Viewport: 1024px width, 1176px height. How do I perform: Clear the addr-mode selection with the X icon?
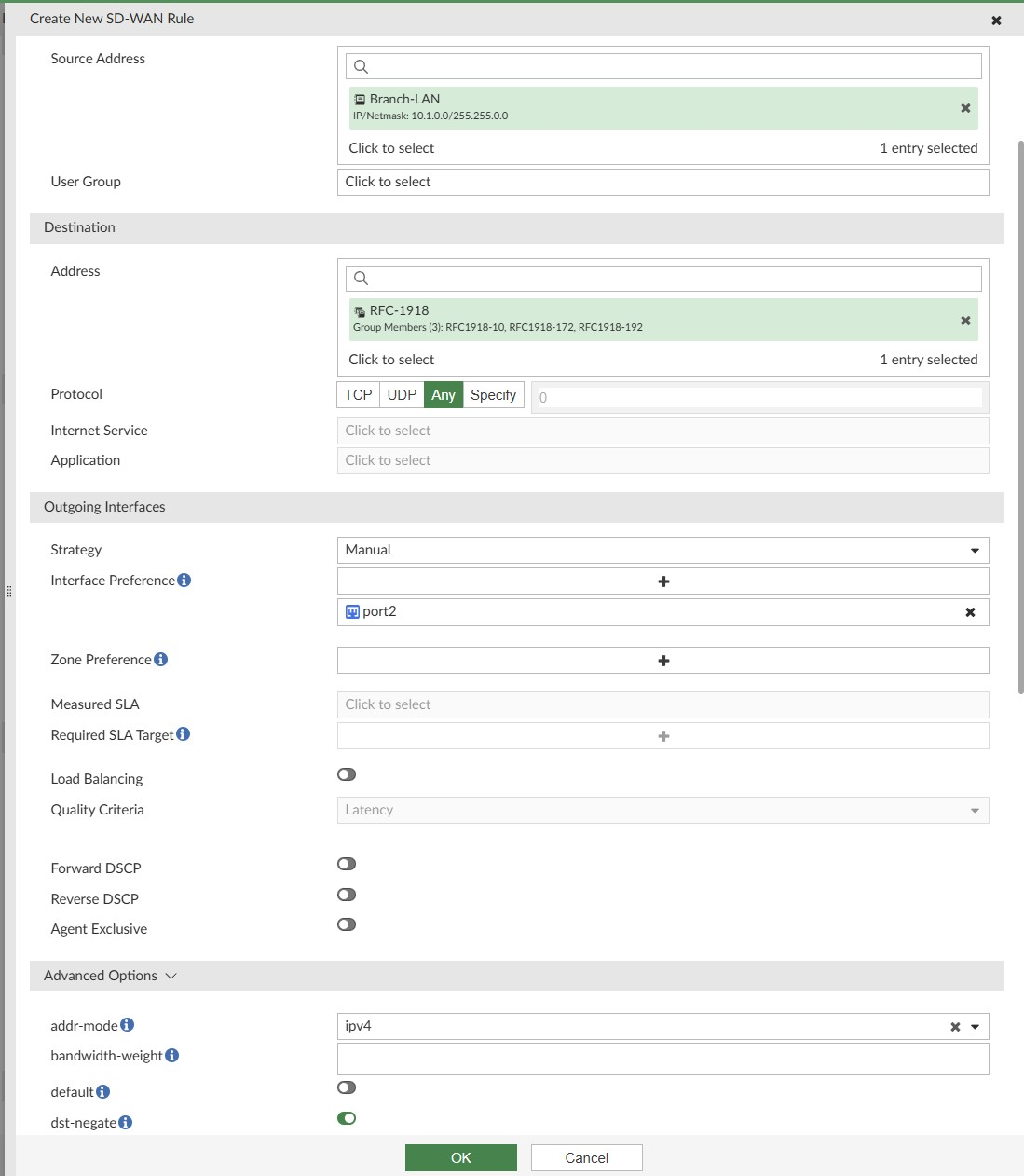tap(954, 1026)
